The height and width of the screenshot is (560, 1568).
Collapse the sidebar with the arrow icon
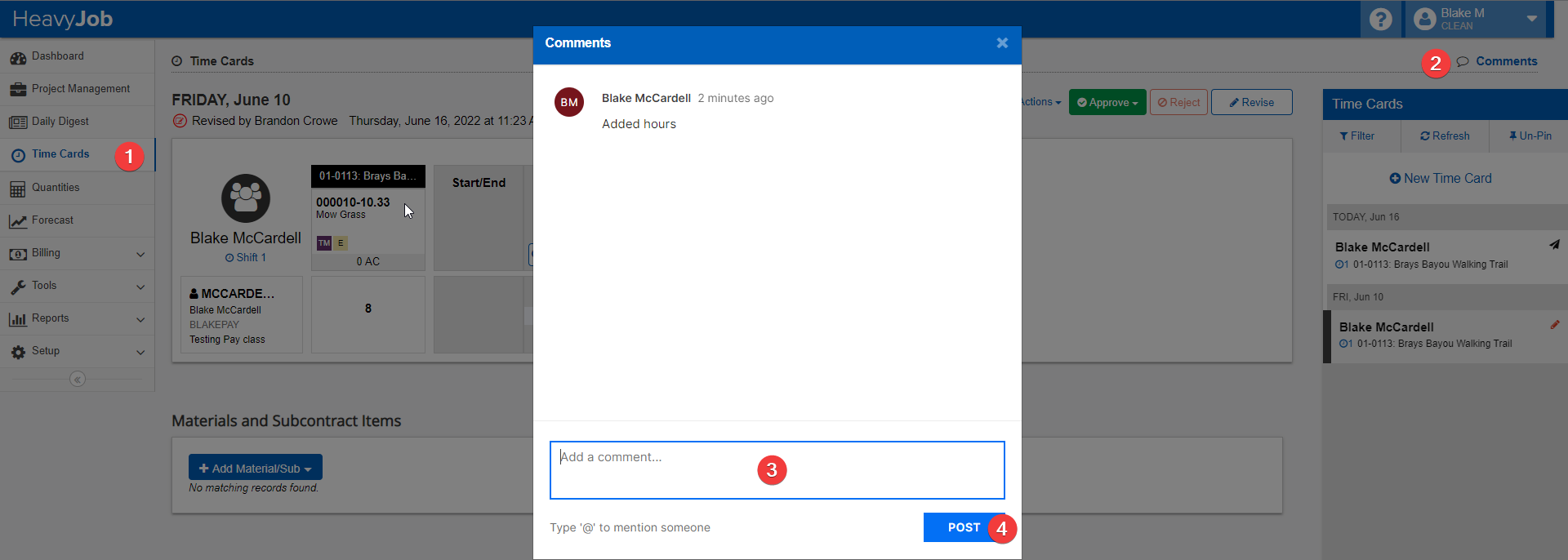click(78, 379)
